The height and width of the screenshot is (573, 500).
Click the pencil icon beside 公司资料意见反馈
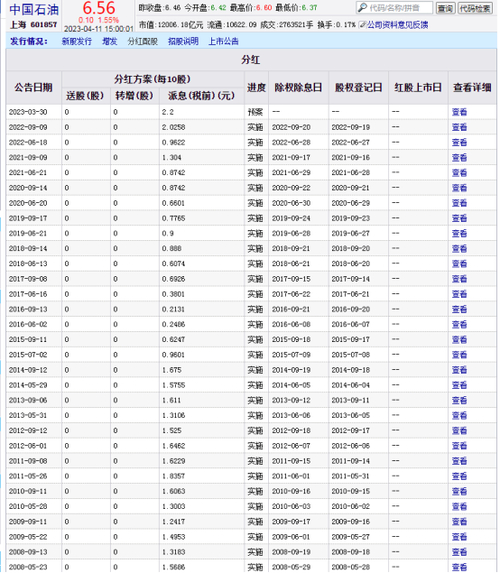tap(362, 25)
